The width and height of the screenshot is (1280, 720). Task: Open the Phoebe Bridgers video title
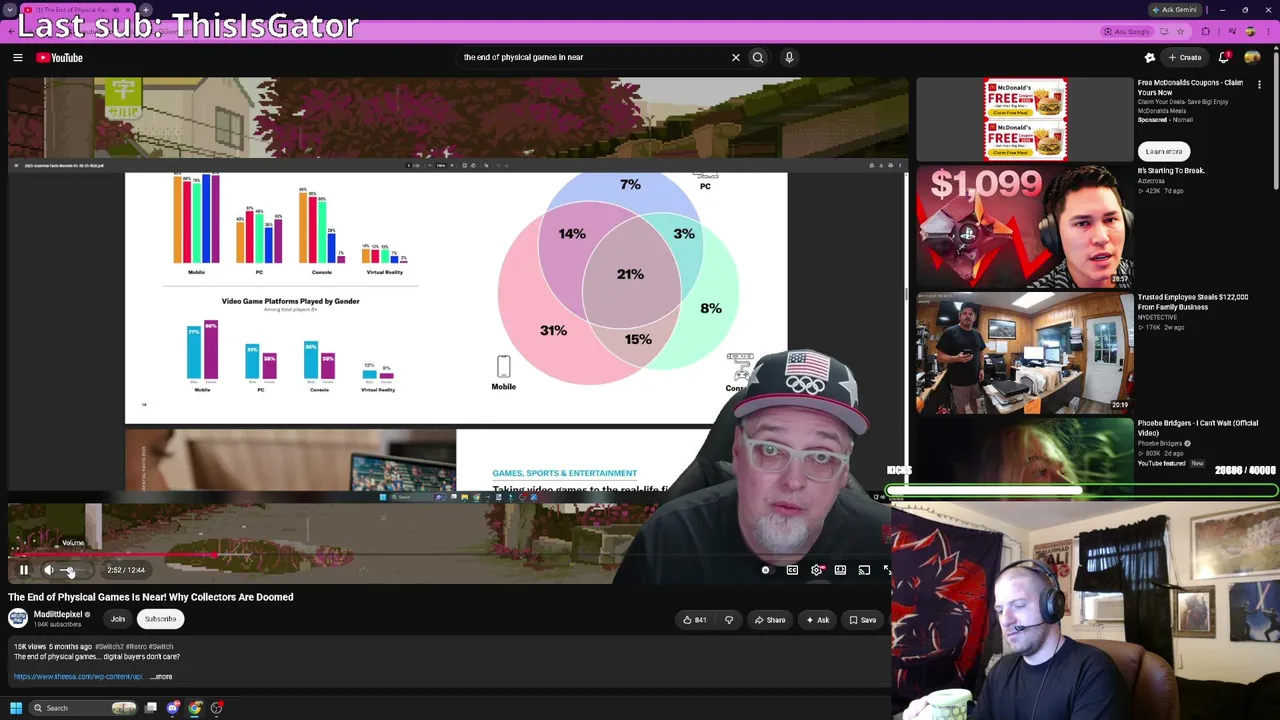pyautogui.click(x=1197, y=428)
